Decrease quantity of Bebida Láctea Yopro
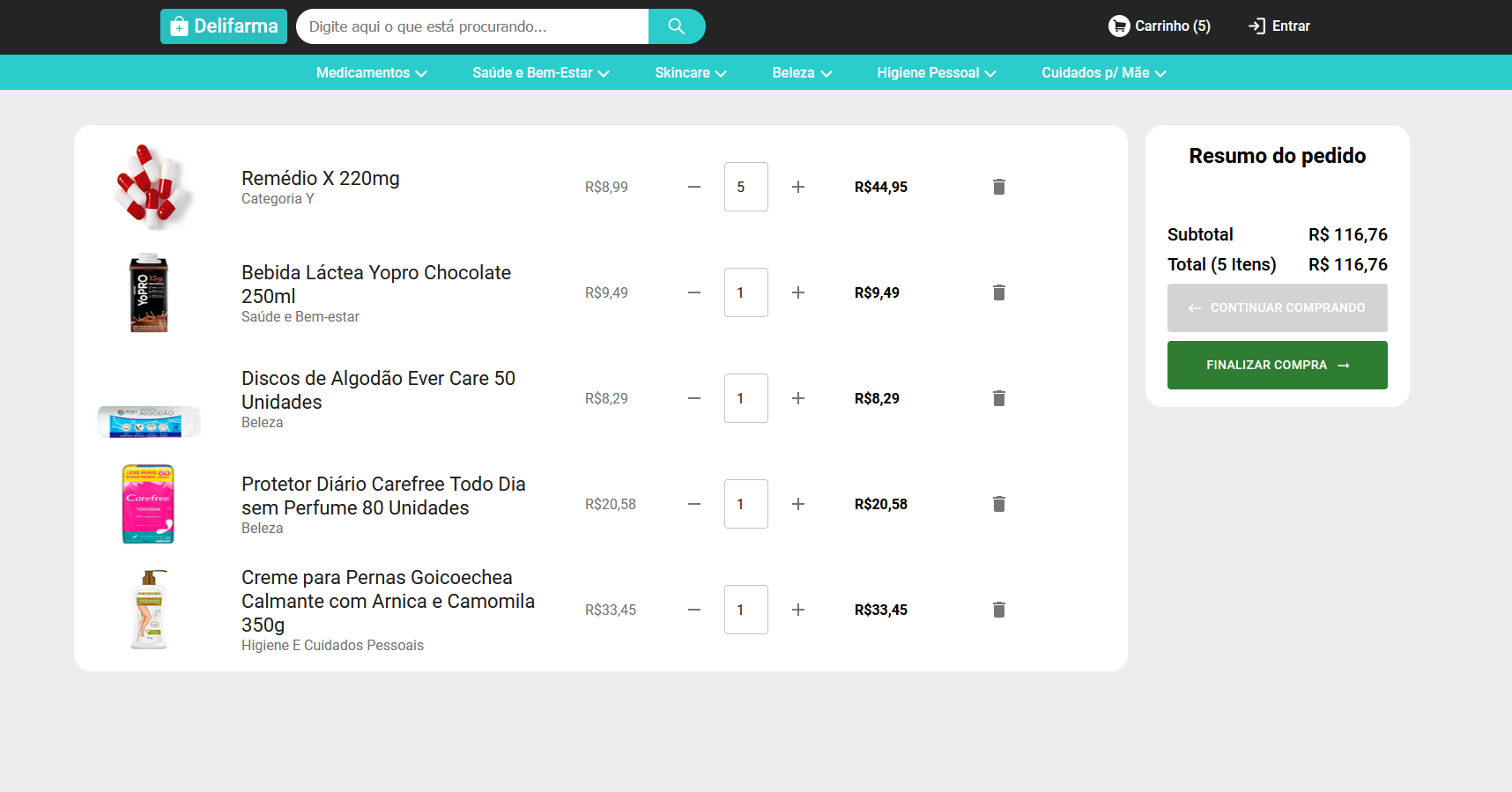Screen dimensions: 1512x792 coord(694,292)
